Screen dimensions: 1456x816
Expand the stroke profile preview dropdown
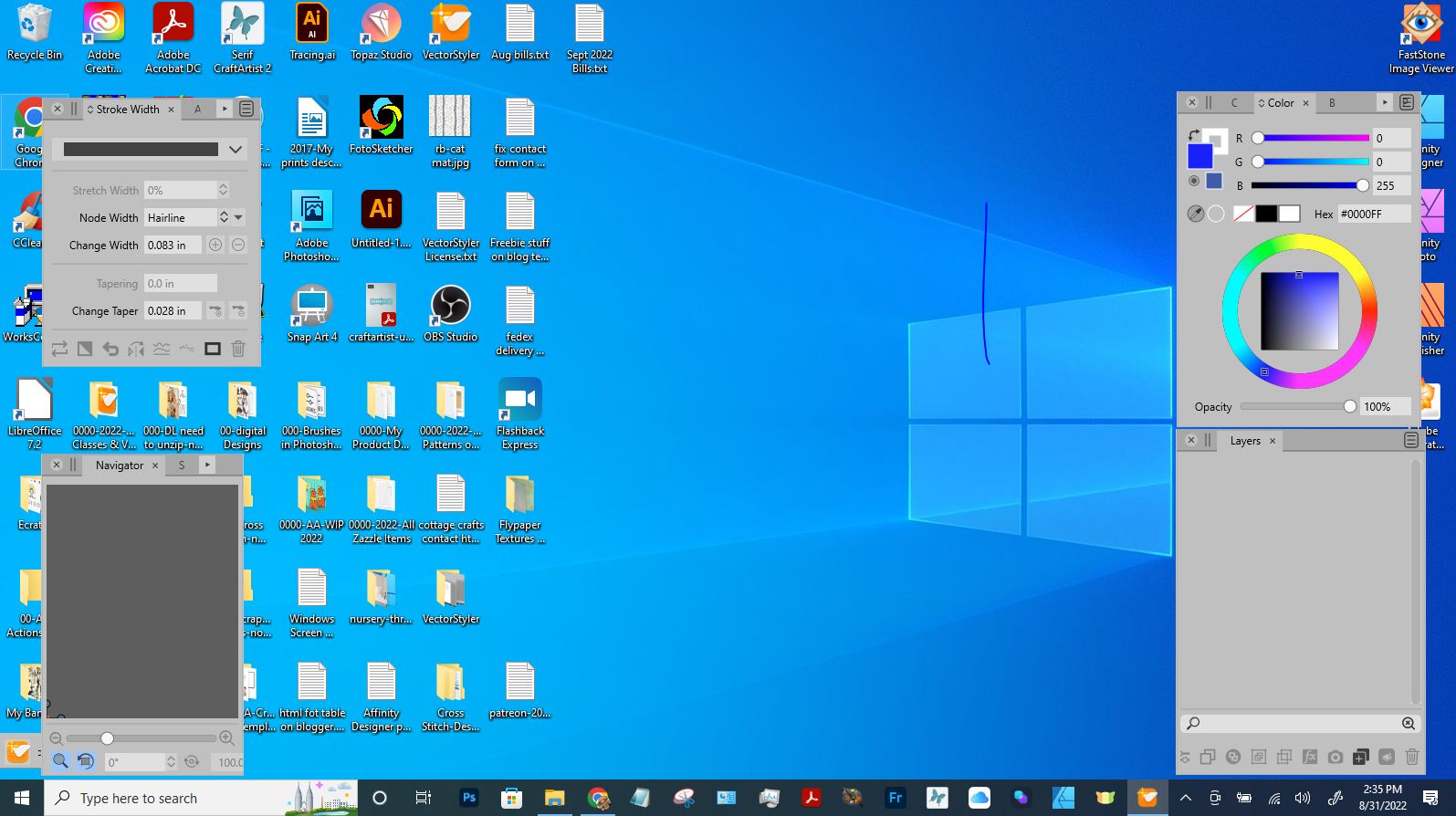click(x=236, y=150)
